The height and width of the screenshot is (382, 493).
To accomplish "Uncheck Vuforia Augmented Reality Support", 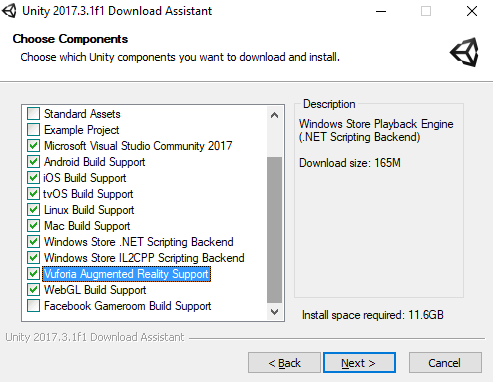I will click(x=33, y=274).
